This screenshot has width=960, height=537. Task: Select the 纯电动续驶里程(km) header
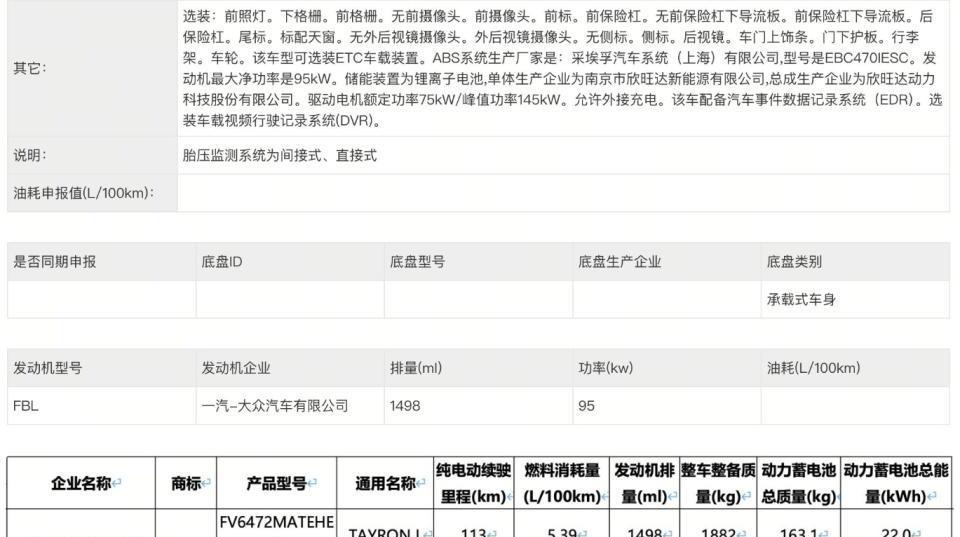[x=473, y=483]
